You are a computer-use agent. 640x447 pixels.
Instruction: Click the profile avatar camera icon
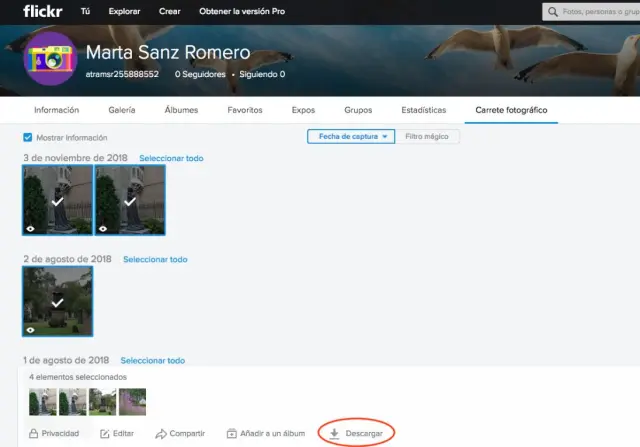click(48, 60)
